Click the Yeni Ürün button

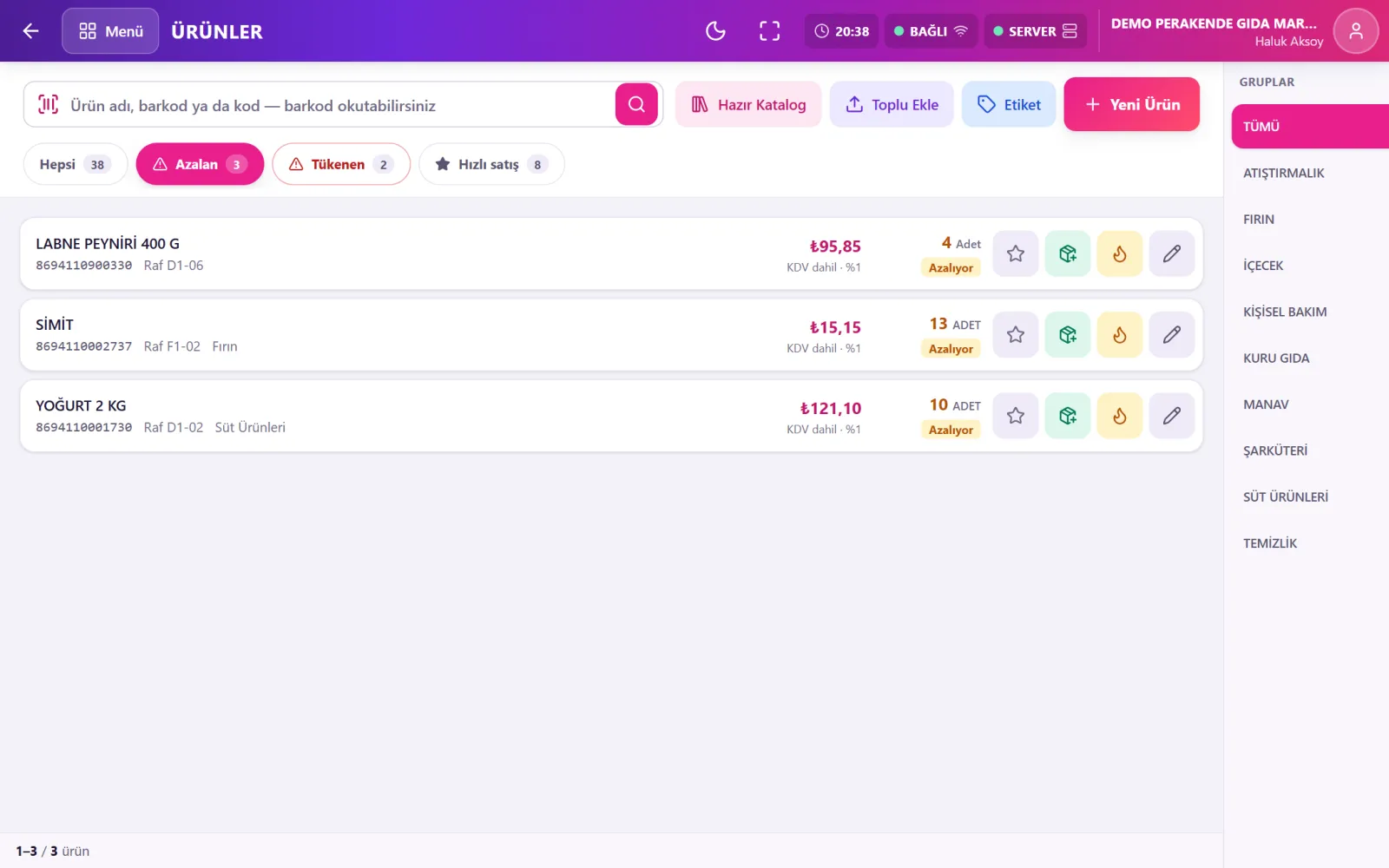(x=1132, y=104)
